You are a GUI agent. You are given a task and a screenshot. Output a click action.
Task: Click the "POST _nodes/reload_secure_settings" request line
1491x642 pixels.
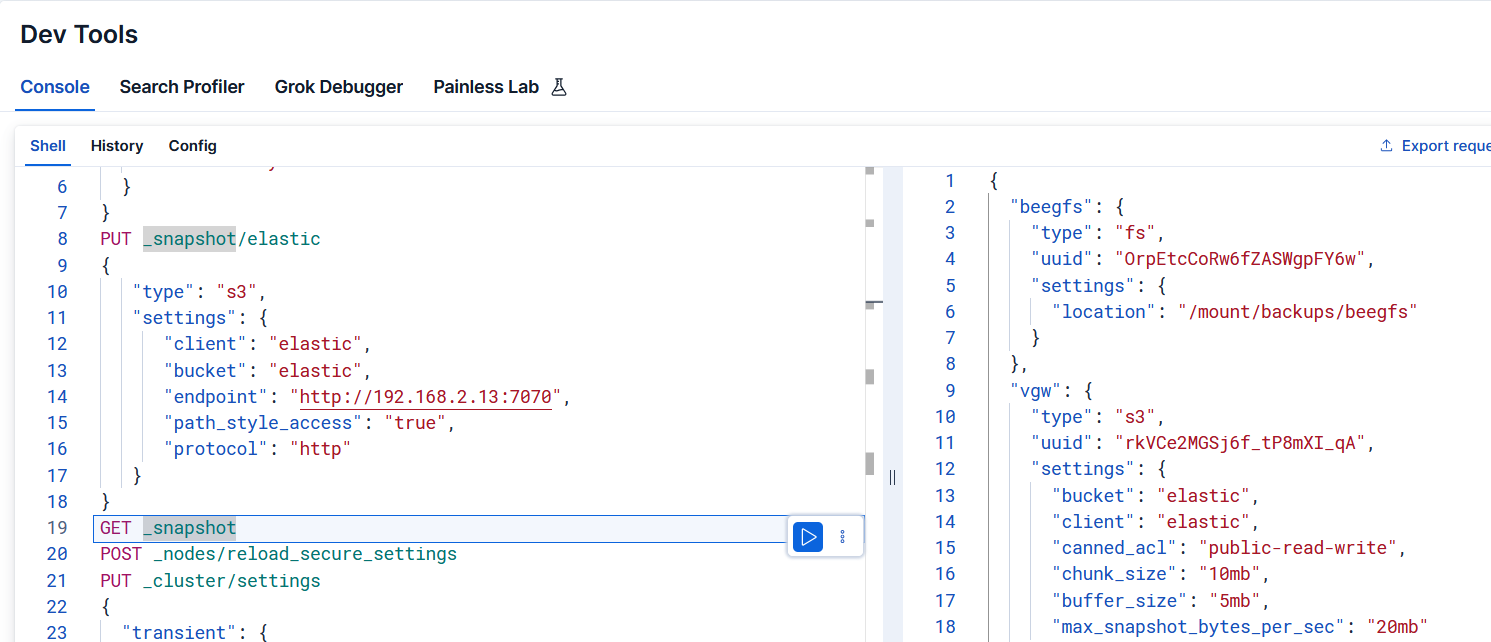pos(278,554)
